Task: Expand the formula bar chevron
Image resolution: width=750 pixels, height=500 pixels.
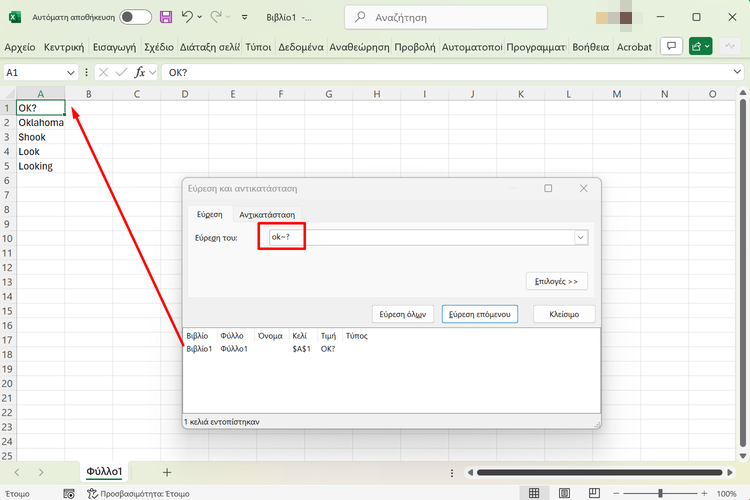Action: tap(737, 72)
